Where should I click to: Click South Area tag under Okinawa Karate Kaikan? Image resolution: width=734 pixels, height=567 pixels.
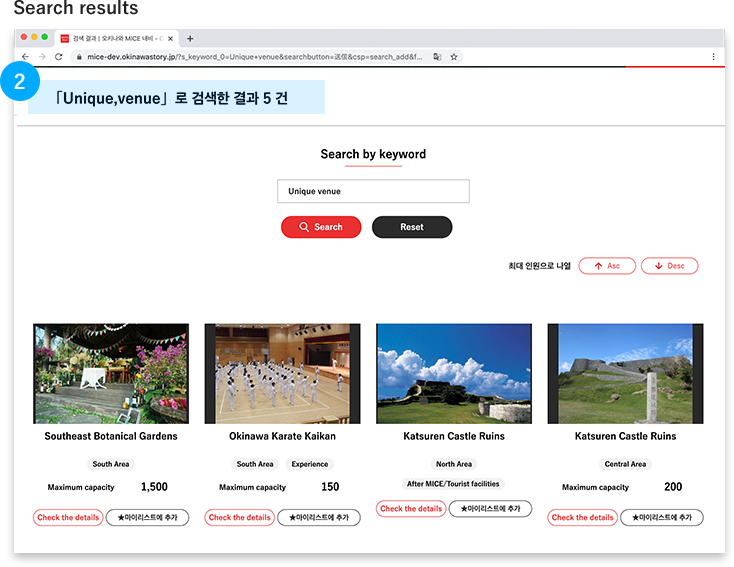point(255,464)
